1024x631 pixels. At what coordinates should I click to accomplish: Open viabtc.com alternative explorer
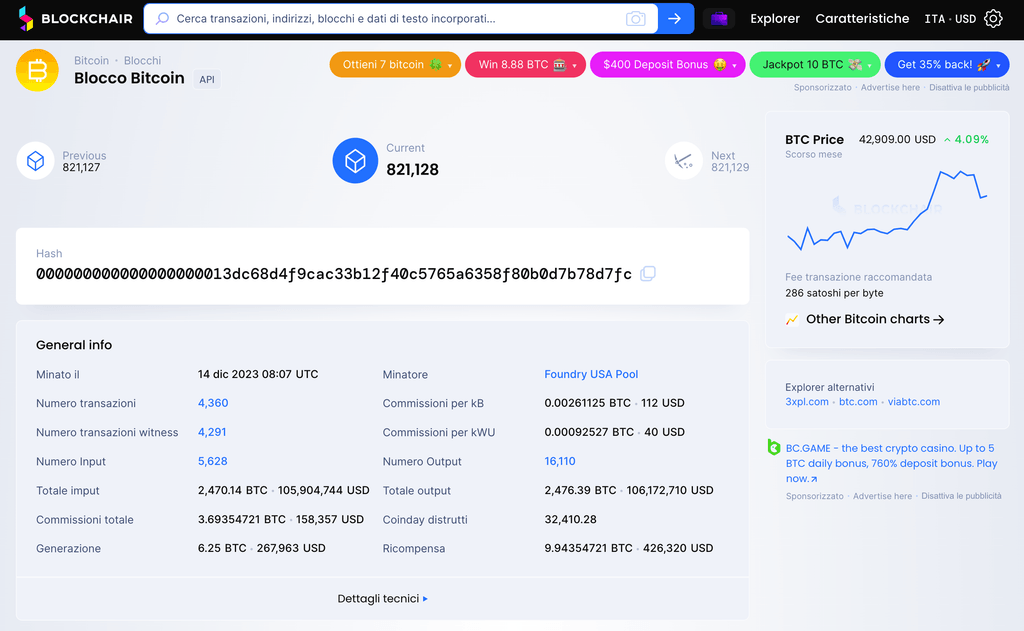pos(914,402)
